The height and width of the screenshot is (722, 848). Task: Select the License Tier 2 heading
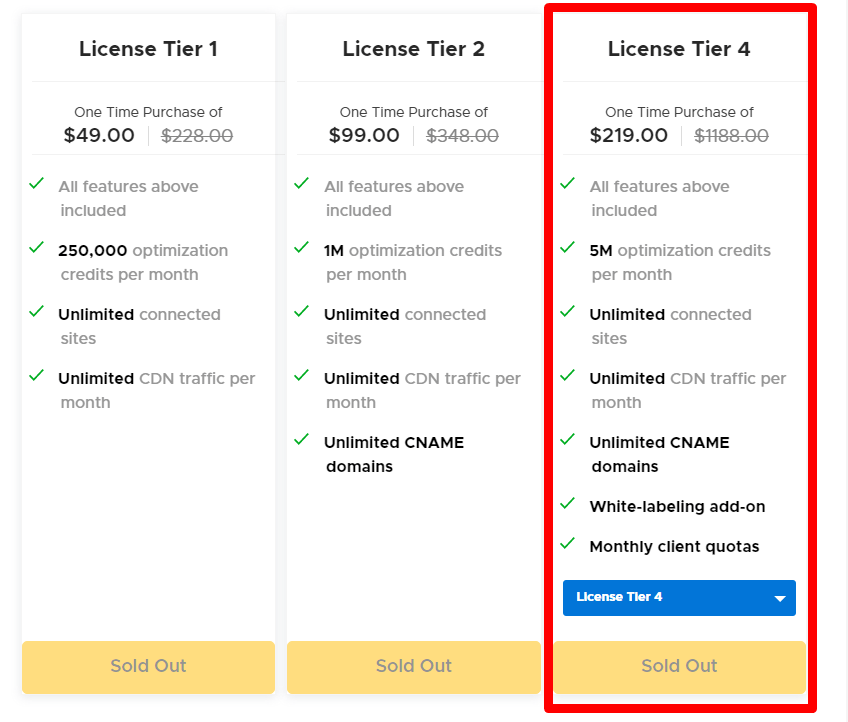[x=414, y=49]
